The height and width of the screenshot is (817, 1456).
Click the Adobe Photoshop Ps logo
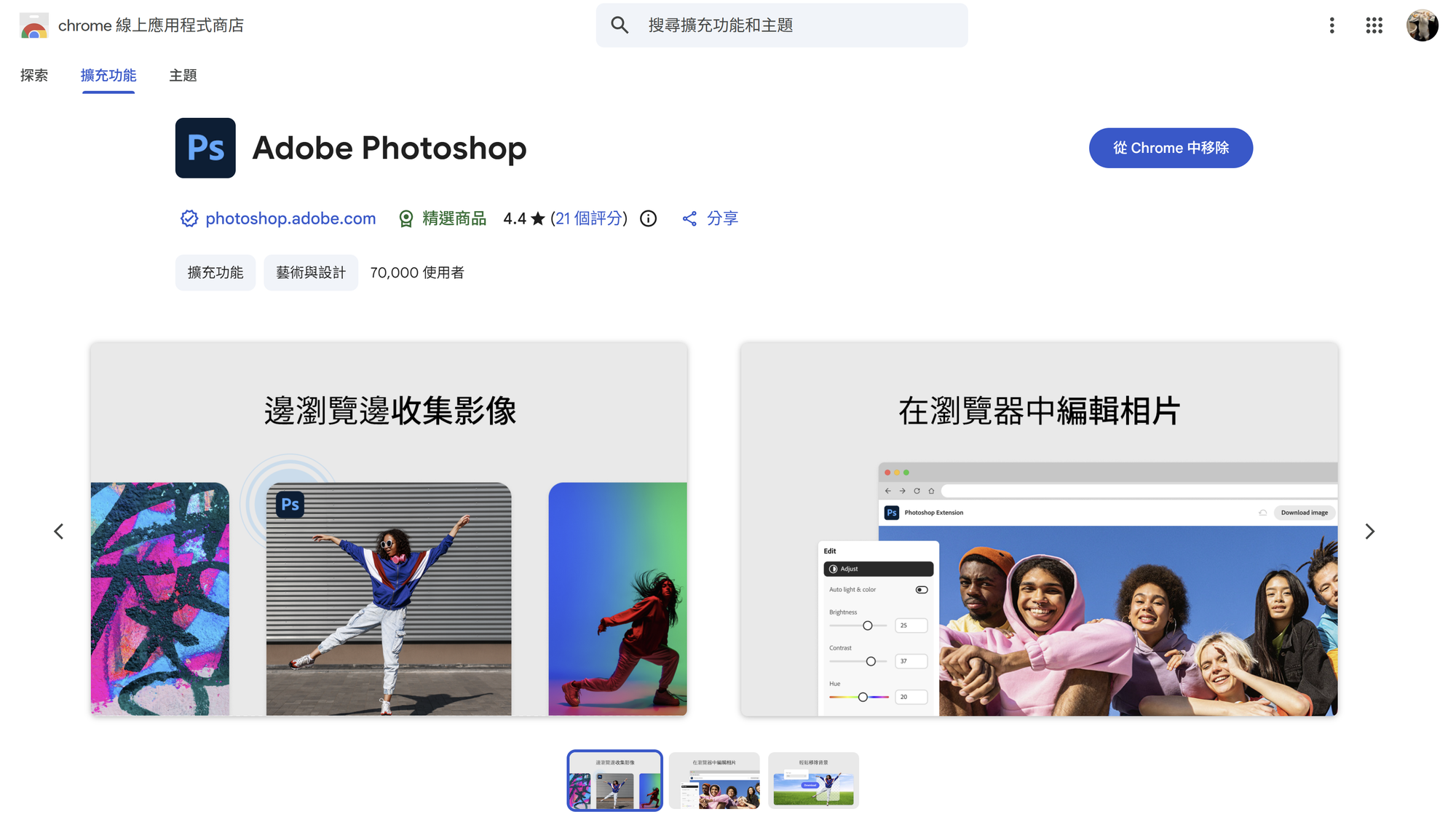205,148
